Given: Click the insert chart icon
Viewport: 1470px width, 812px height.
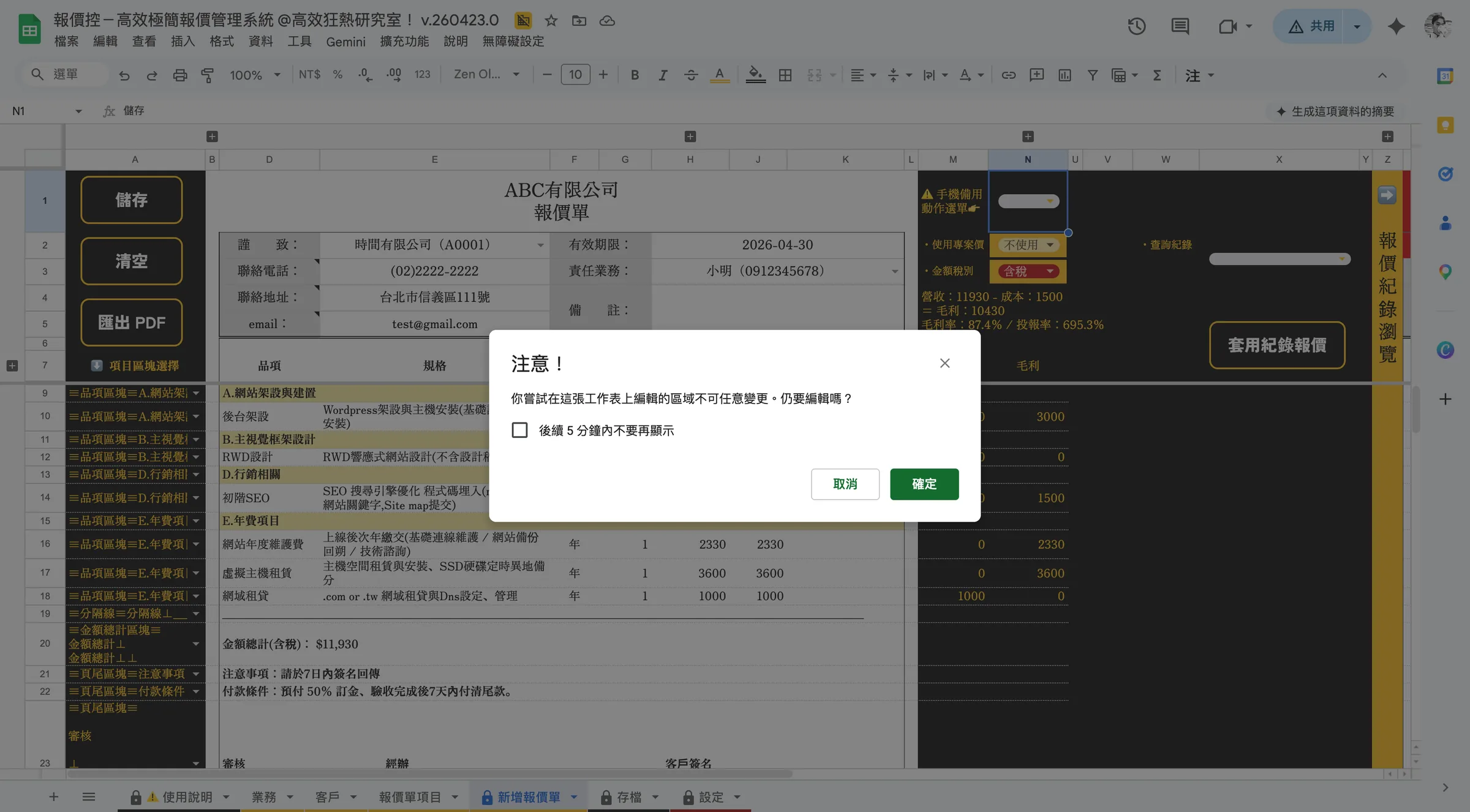Looking at the screenshot, I should [x=1065, y=75].
